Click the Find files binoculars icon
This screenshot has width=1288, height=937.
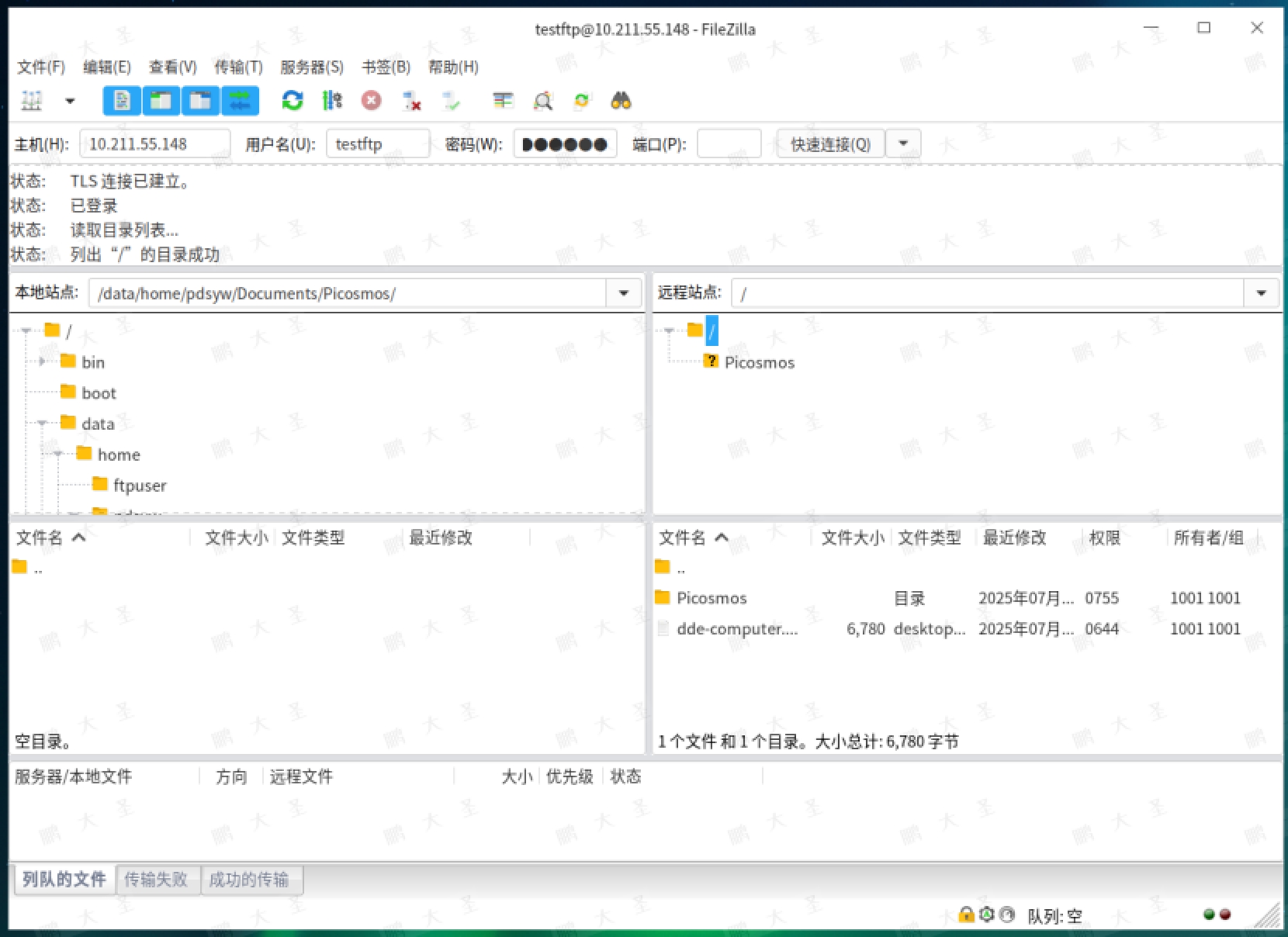tap(621, 101)
